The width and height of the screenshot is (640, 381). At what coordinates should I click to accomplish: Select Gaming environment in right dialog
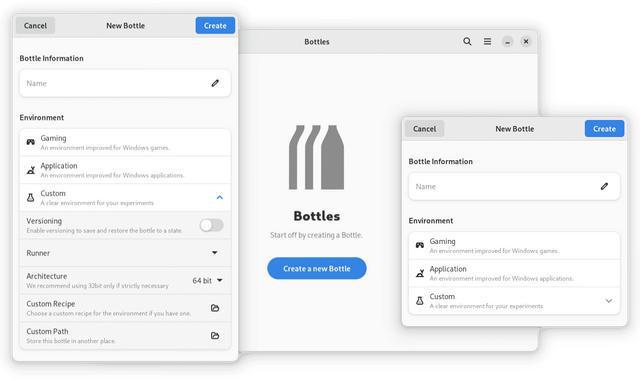(514, 246)
